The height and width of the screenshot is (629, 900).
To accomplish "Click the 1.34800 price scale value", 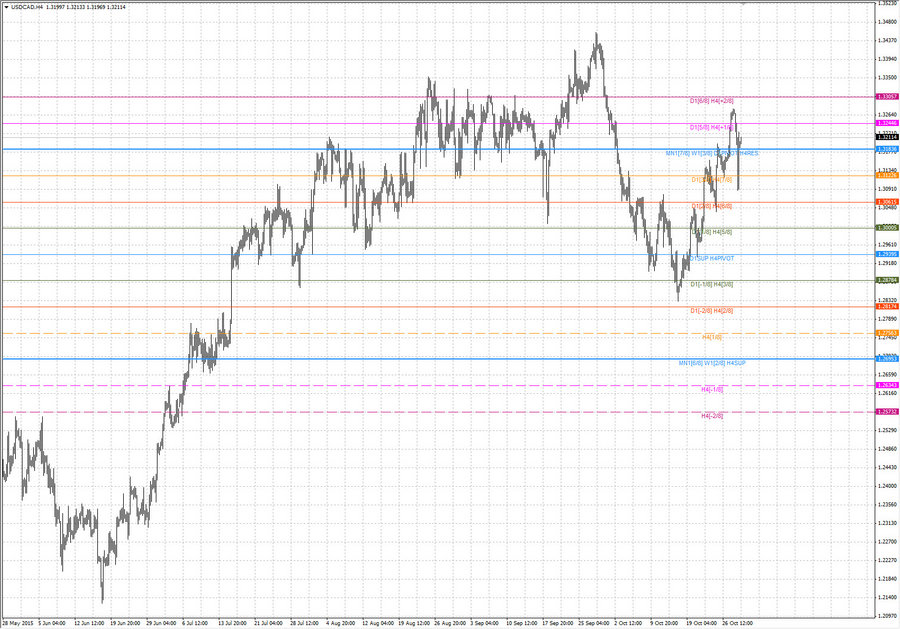I will (887, 22).
